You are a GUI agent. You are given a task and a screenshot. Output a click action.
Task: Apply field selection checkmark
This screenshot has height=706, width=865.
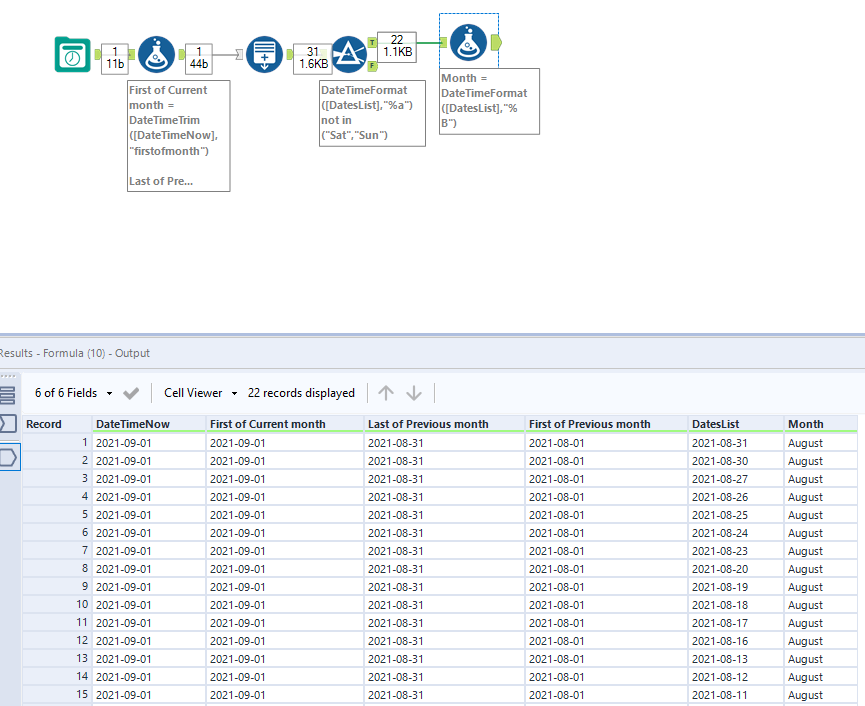(131, 393)
